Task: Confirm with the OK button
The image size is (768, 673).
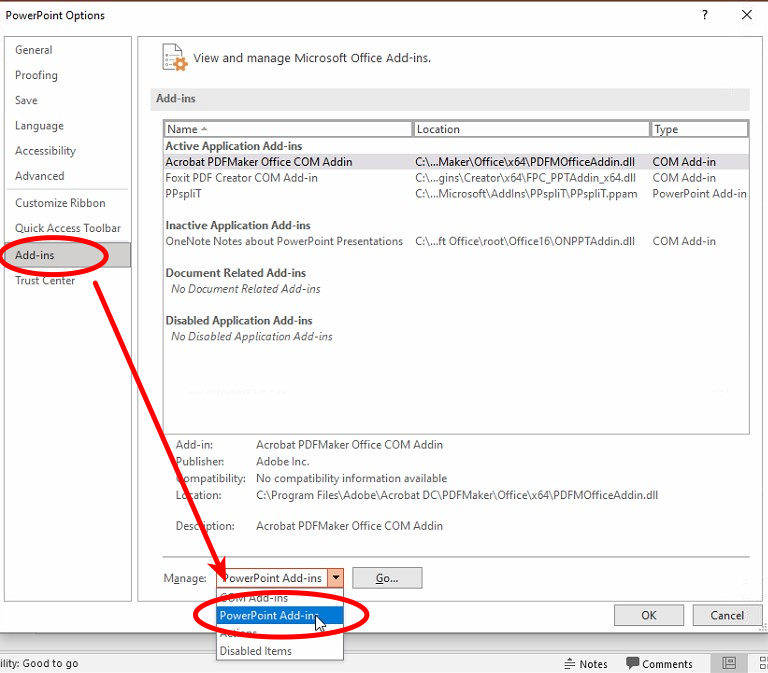Action: (648, 615)
